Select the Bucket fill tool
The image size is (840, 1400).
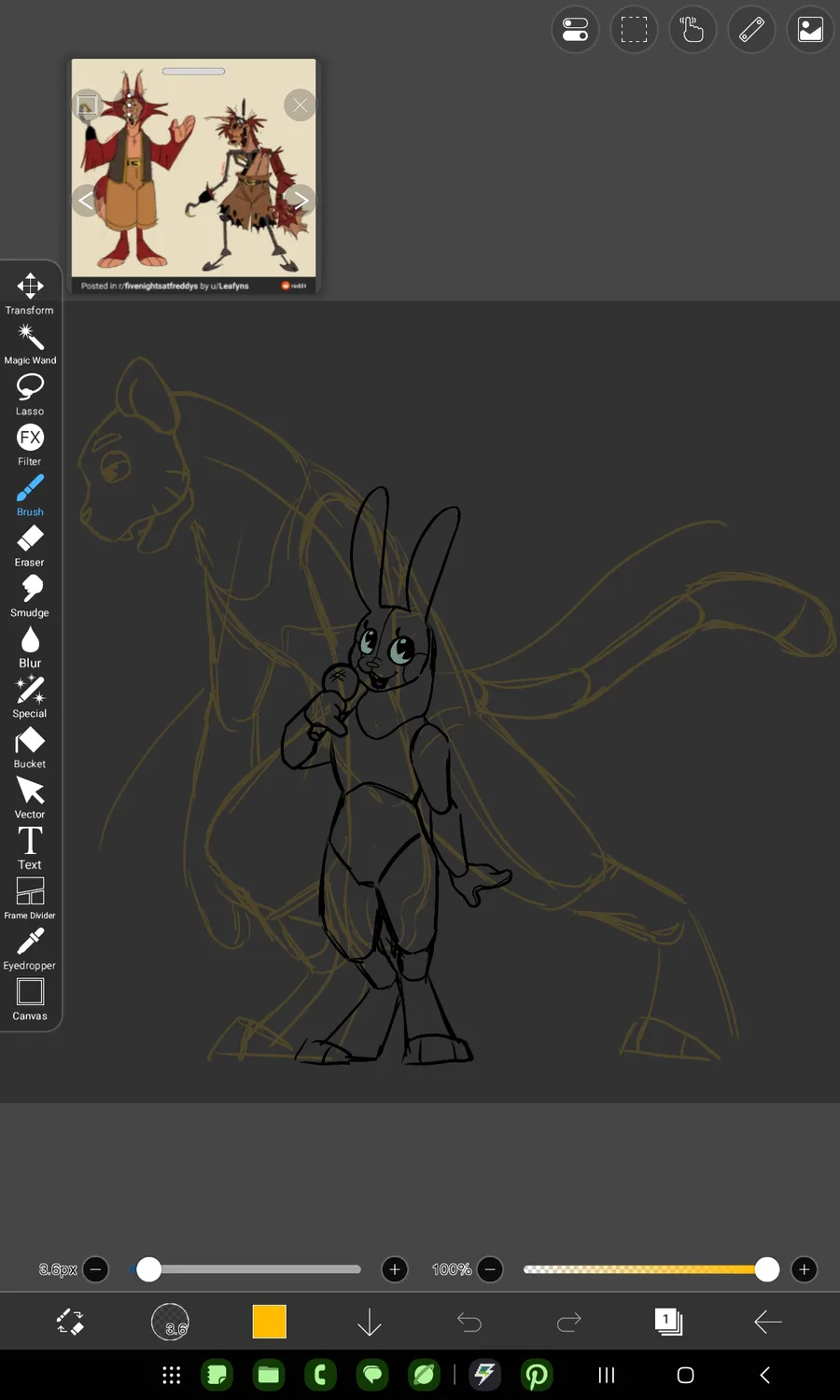point(30,747)
